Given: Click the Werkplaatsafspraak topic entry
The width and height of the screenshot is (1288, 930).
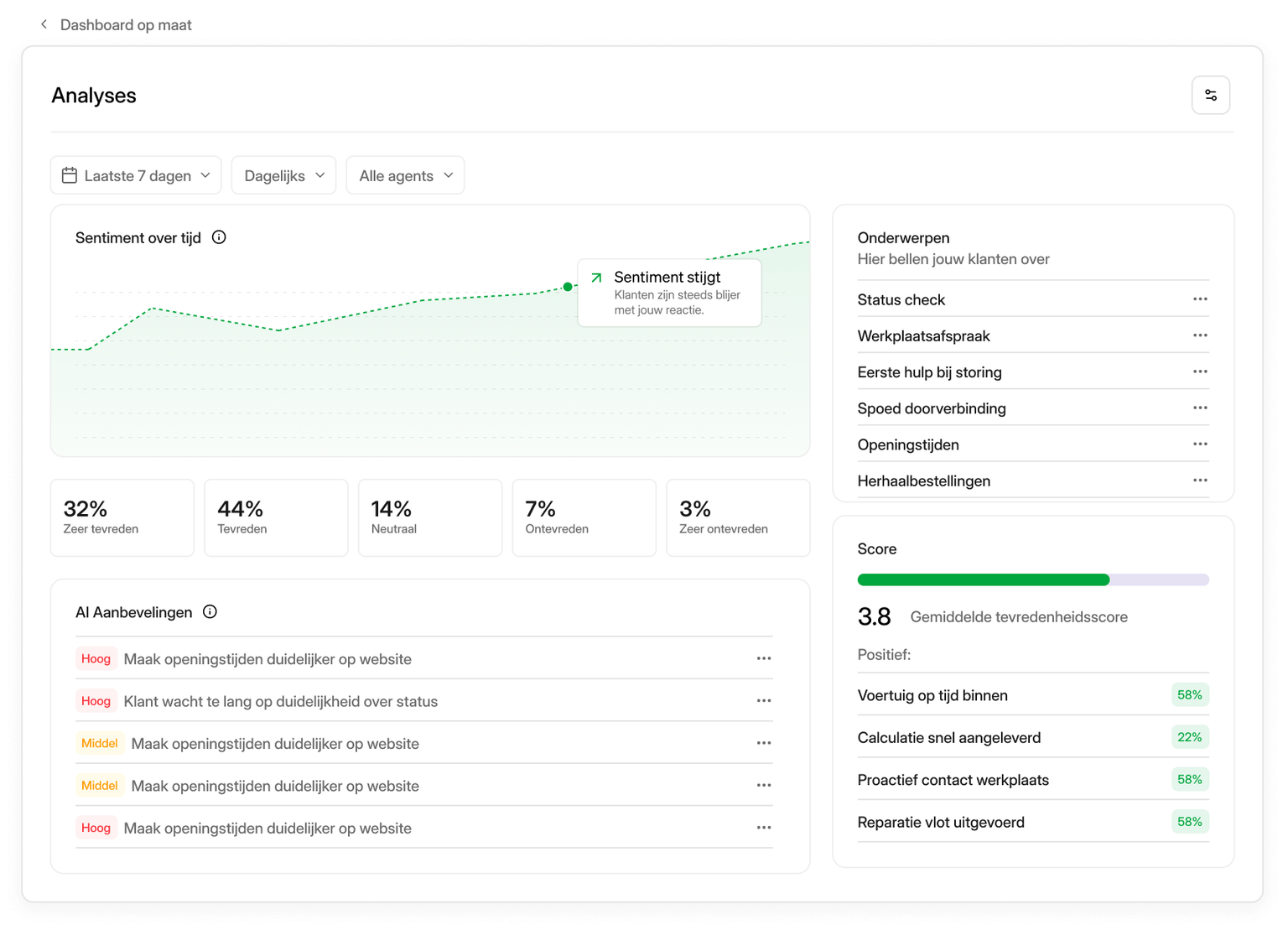Looking at the screenshot, I should (x=923, y=335).
